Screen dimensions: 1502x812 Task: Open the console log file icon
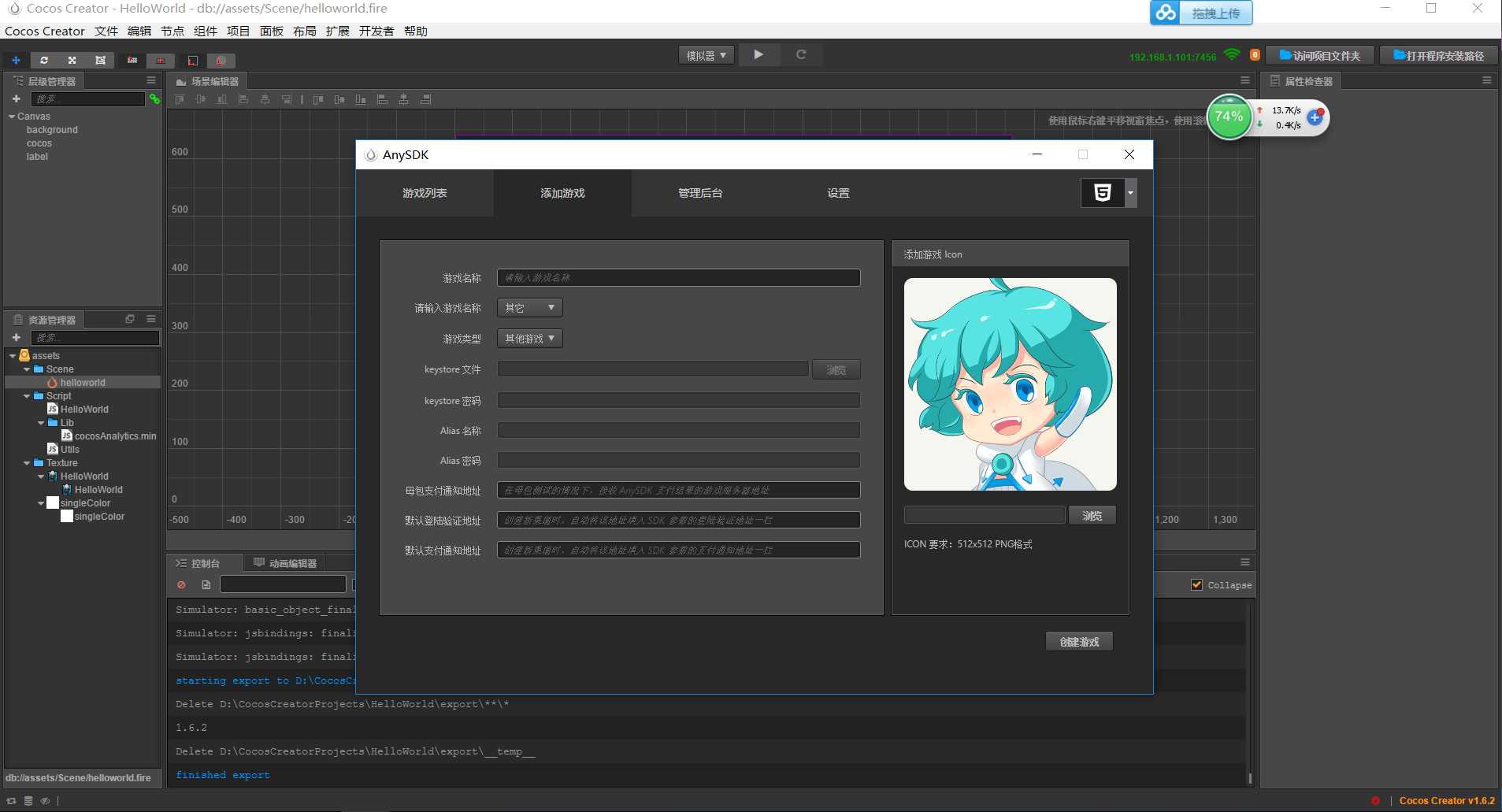[206, 584]
